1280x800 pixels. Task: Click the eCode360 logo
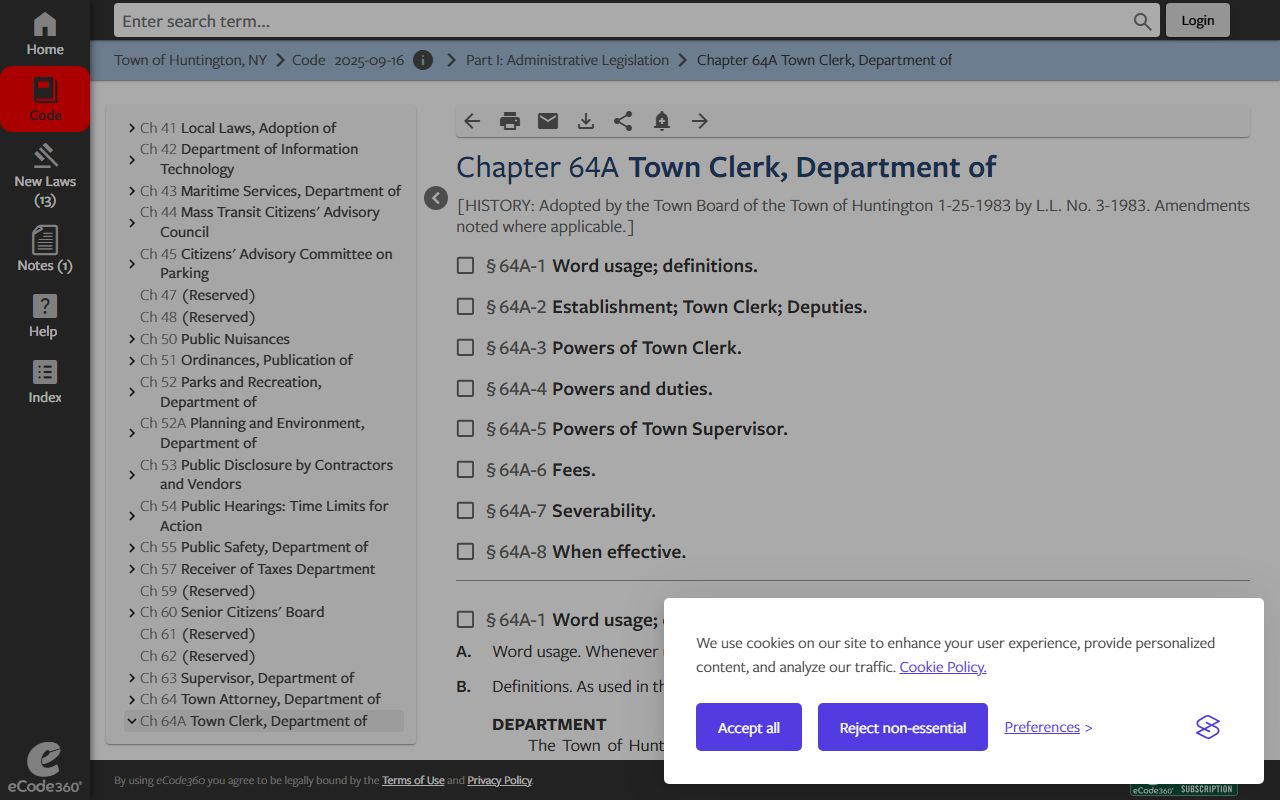point(44,768)
